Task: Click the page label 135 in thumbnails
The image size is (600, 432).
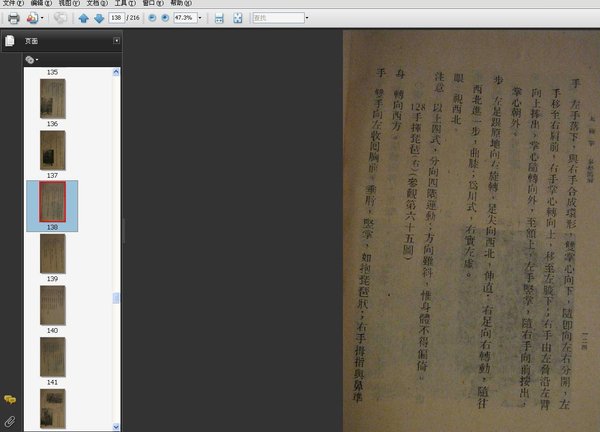Action: tap(52, 72)
